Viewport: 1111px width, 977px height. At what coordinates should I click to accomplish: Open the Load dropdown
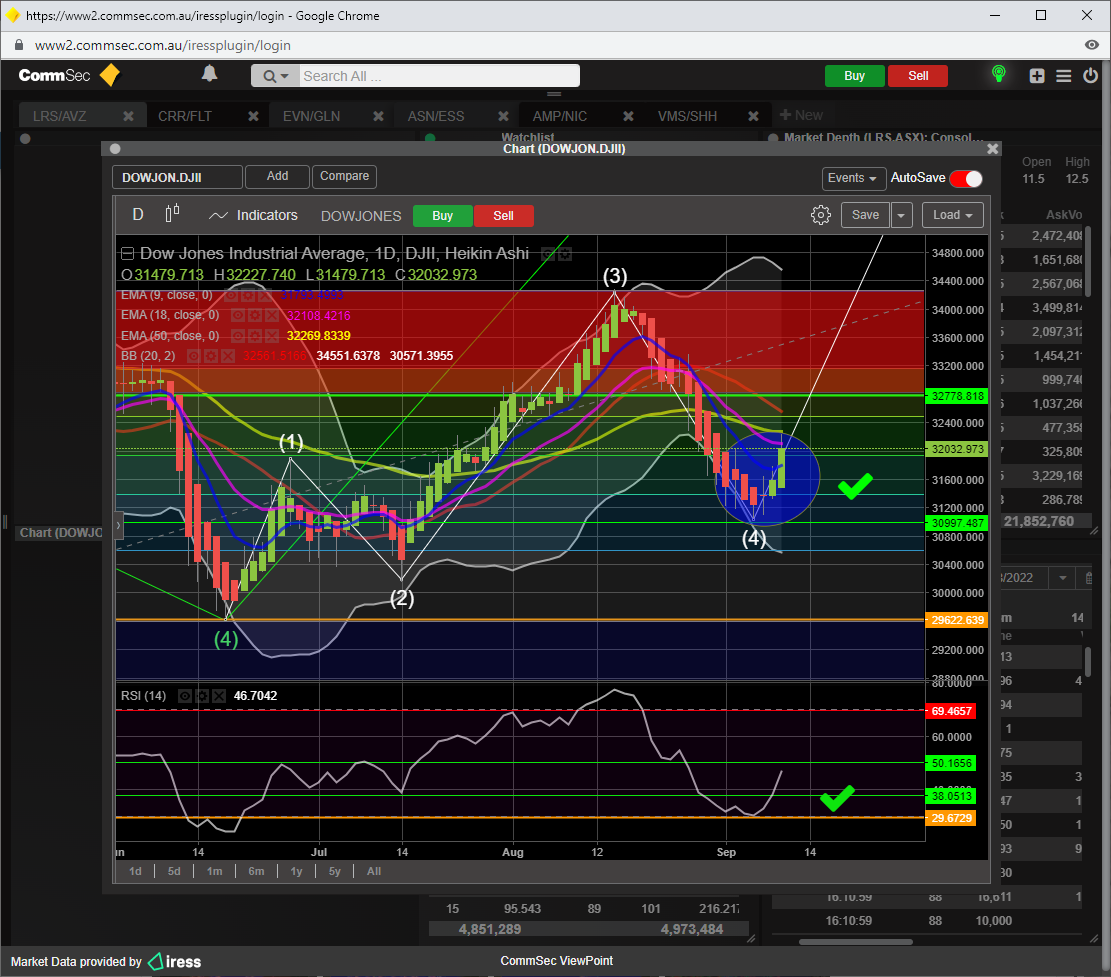tap(952, 215)
